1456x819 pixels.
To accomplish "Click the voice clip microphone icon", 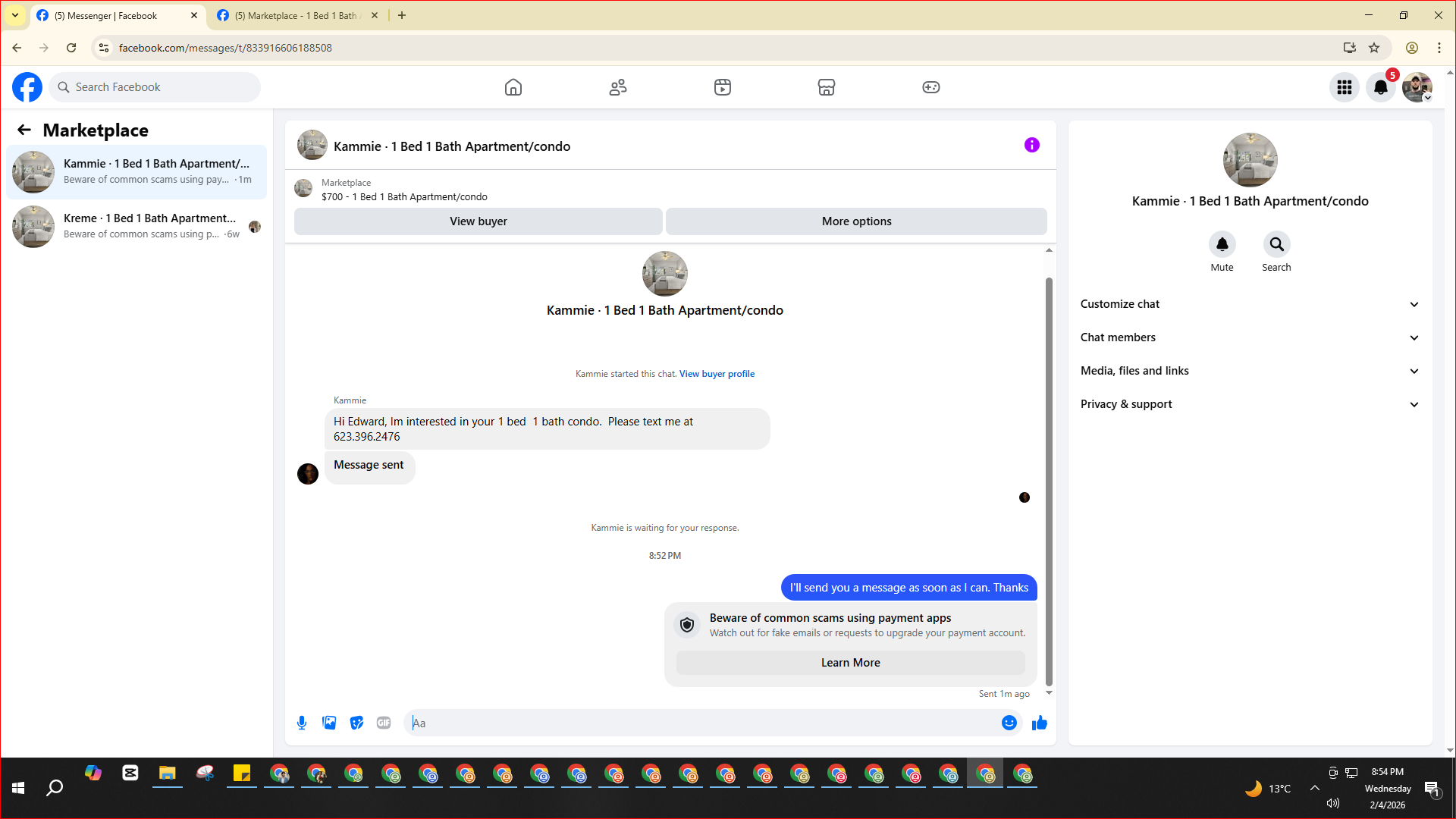I will point(302,723).
